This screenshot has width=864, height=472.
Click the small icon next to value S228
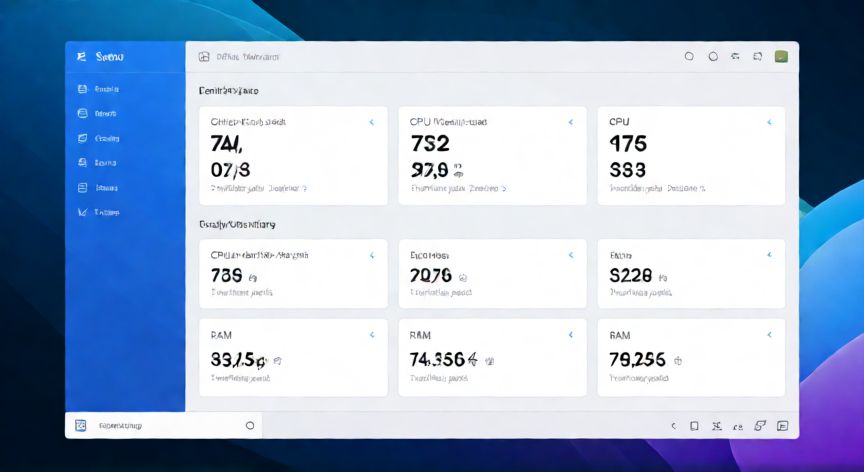point(663,278)
